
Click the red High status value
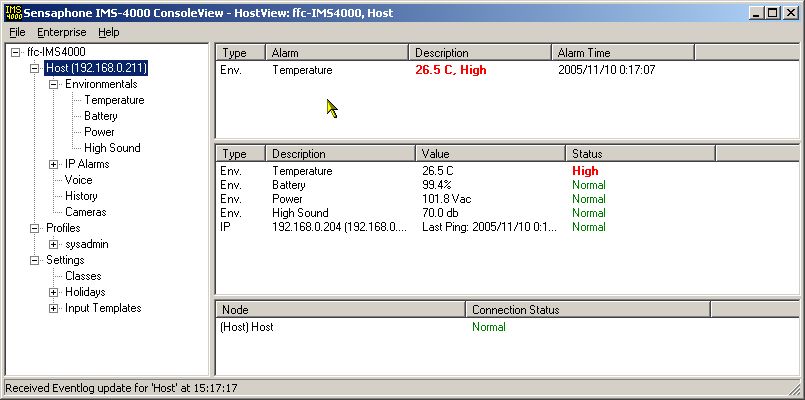[x=585, y=171]
